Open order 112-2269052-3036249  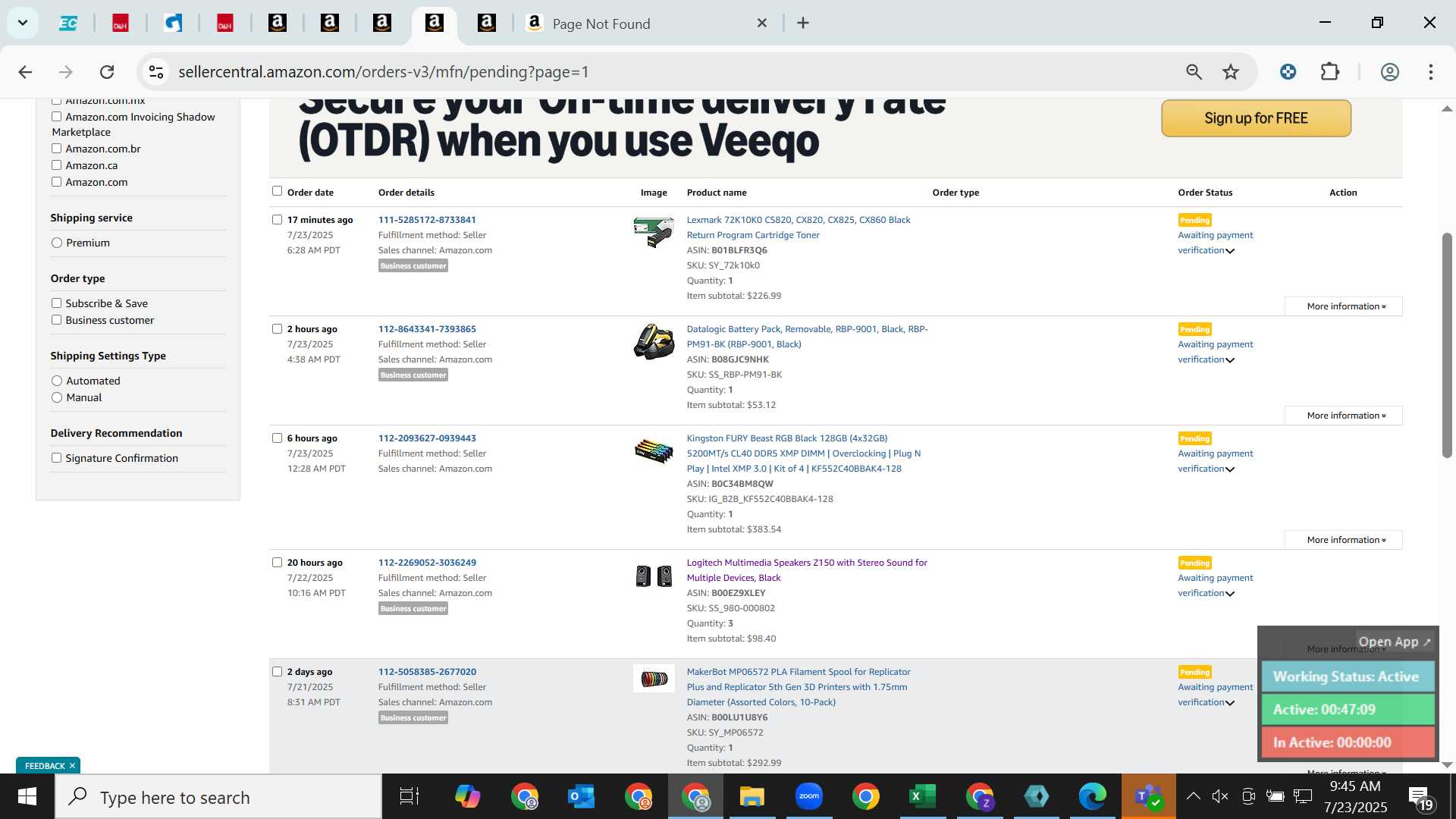(427, 563)
